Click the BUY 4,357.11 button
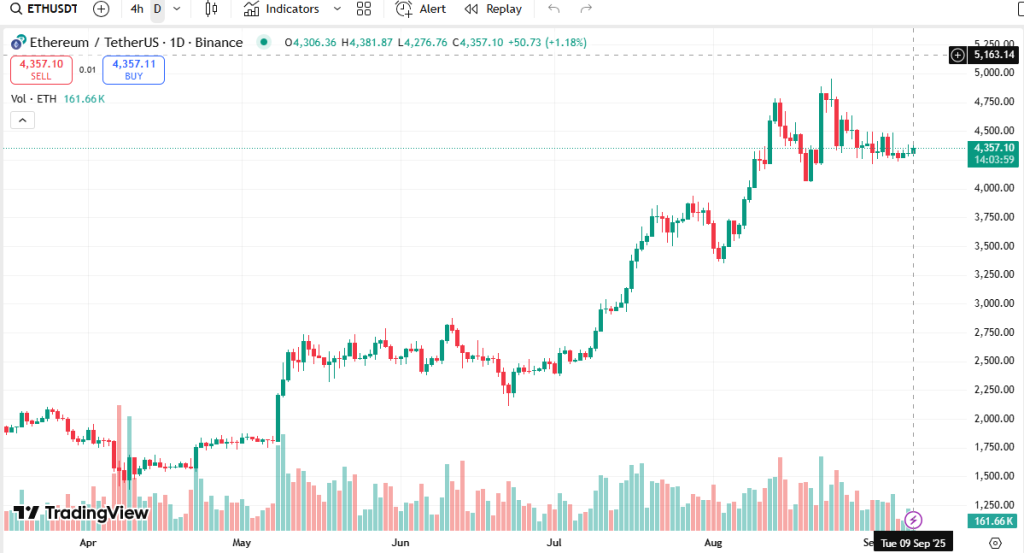This screenshot has width=1024, height=553. 134,69
